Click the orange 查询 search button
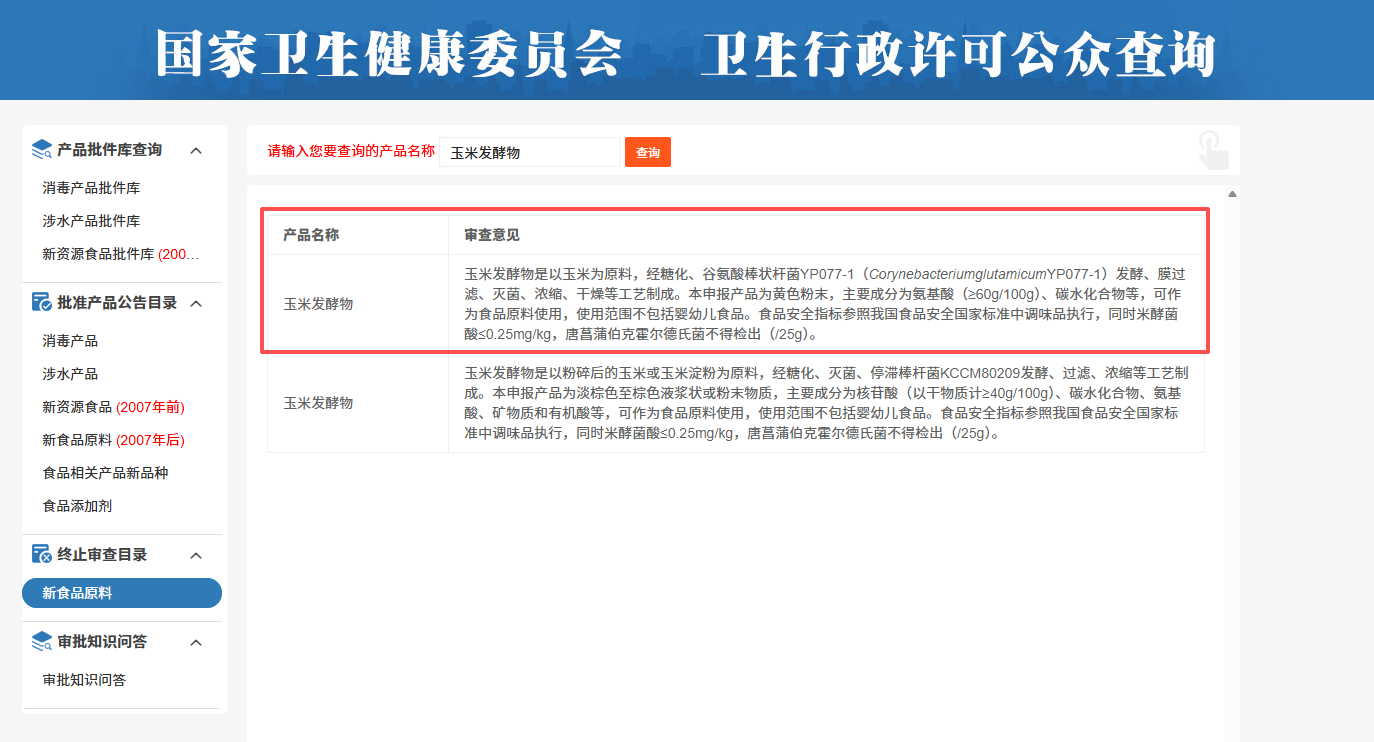The image size is (1374, 742). 647,152
